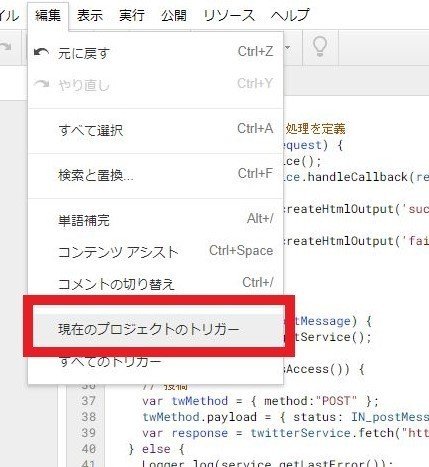This screenshot has height=467, width=429.
Task: Click code line number 39
Action: 88,433
